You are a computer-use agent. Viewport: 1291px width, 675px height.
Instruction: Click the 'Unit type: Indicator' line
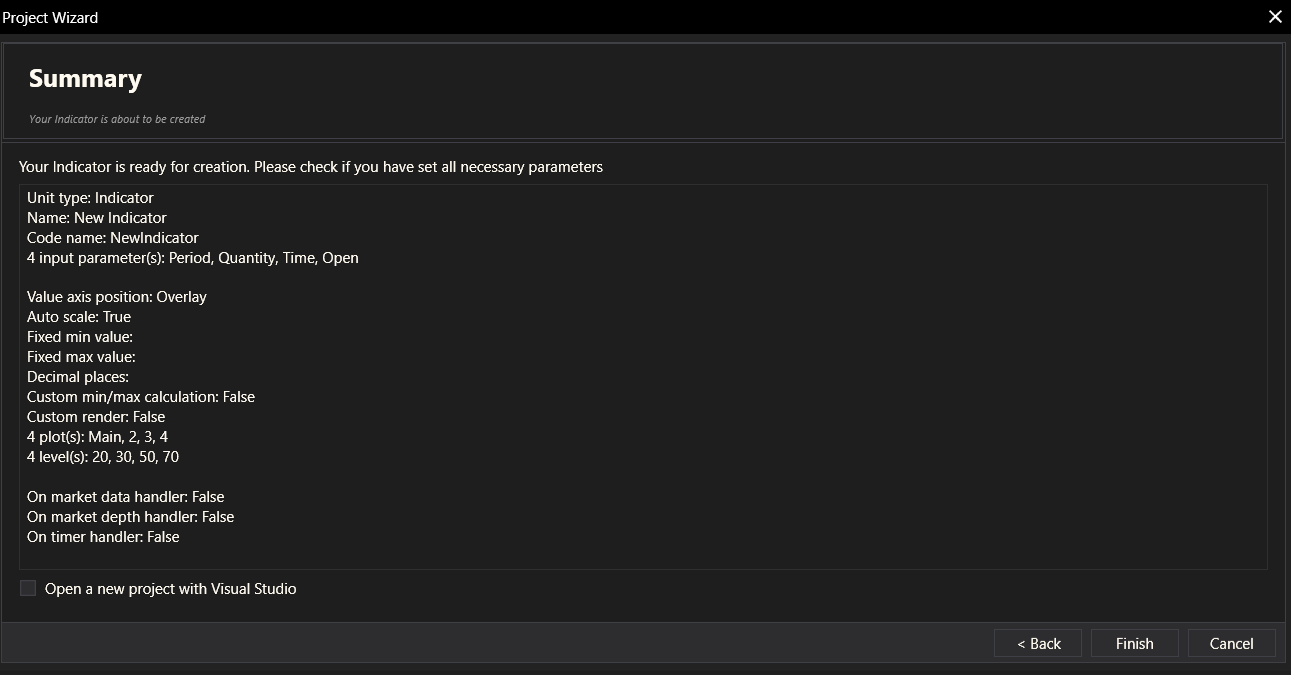90,198
